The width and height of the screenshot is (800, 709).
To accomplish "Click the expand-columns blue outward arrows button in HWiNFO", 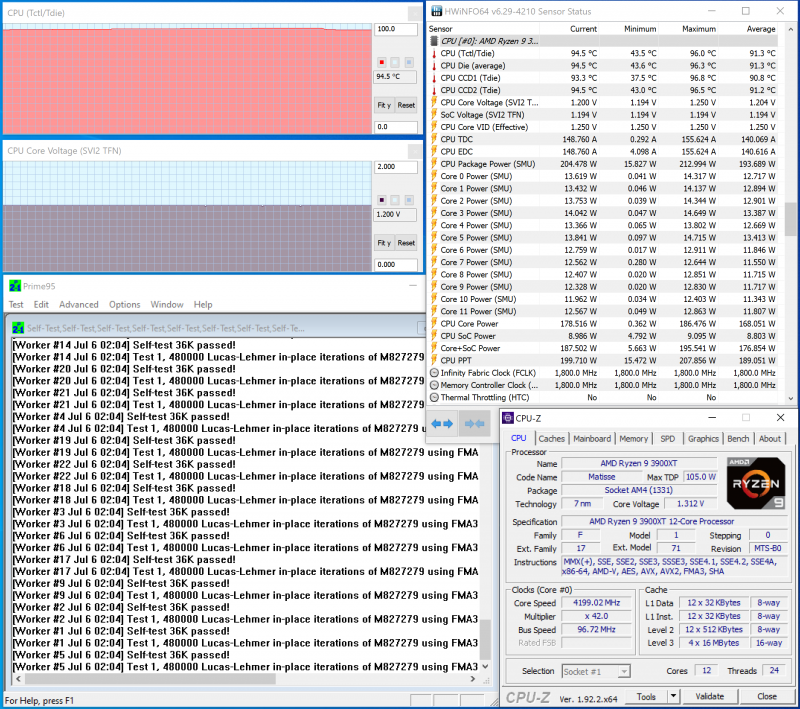I will click(x=442, y=423).
